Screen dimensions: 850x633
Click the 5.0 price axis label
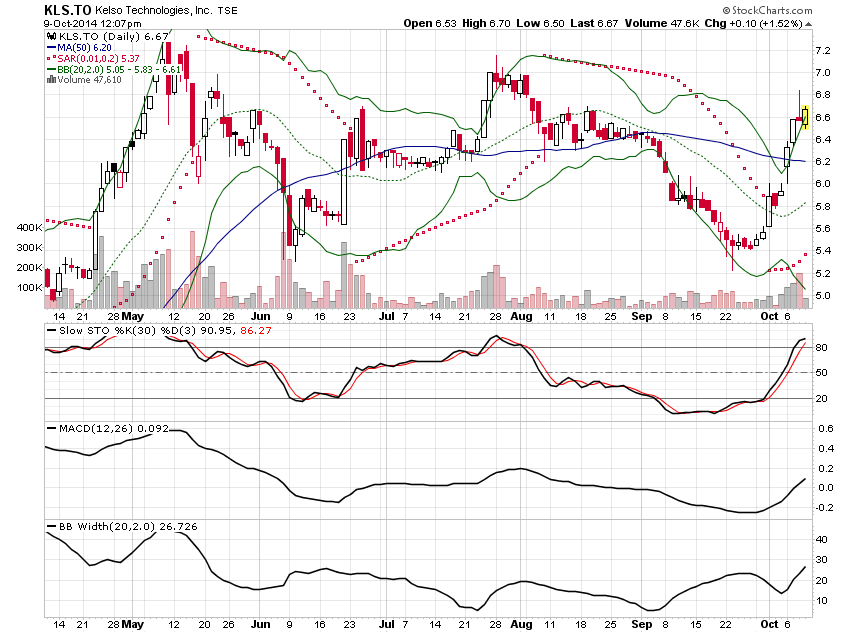pyautogui.click(x=822, y=296)
